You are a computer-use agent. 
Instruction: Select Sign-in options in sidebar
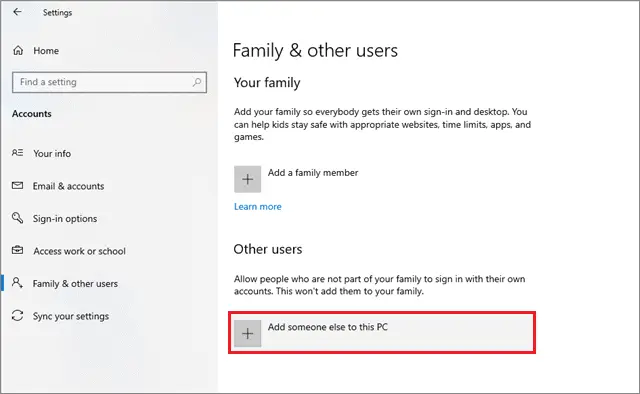coord(65,219)
